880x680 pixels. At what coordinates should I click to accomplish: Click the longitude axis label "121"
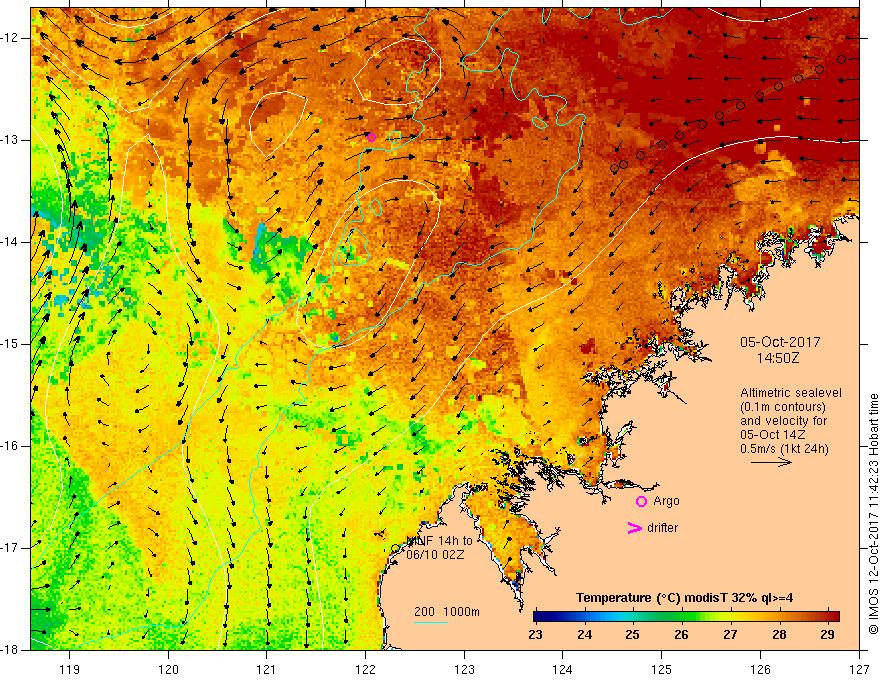click(266, 669)
